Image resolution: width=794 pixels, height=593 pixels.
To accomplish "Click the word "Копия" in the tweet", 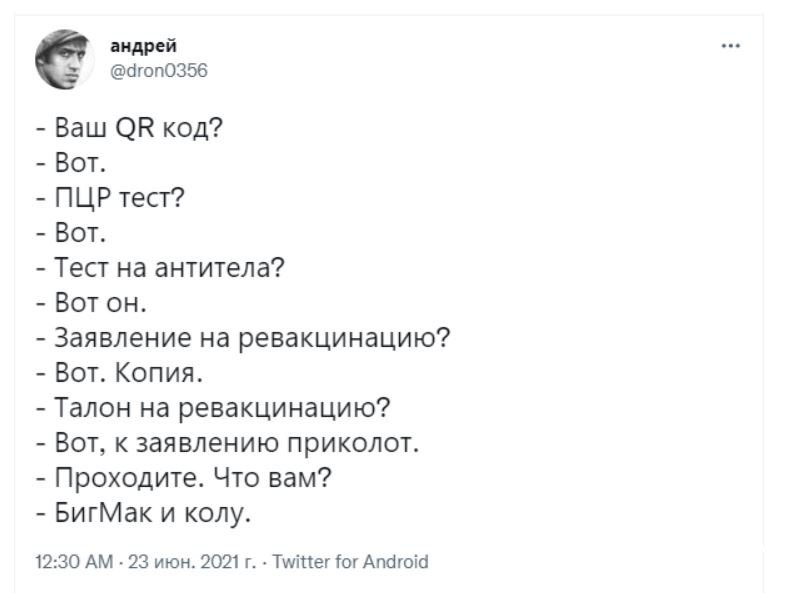I will point(155,374).
